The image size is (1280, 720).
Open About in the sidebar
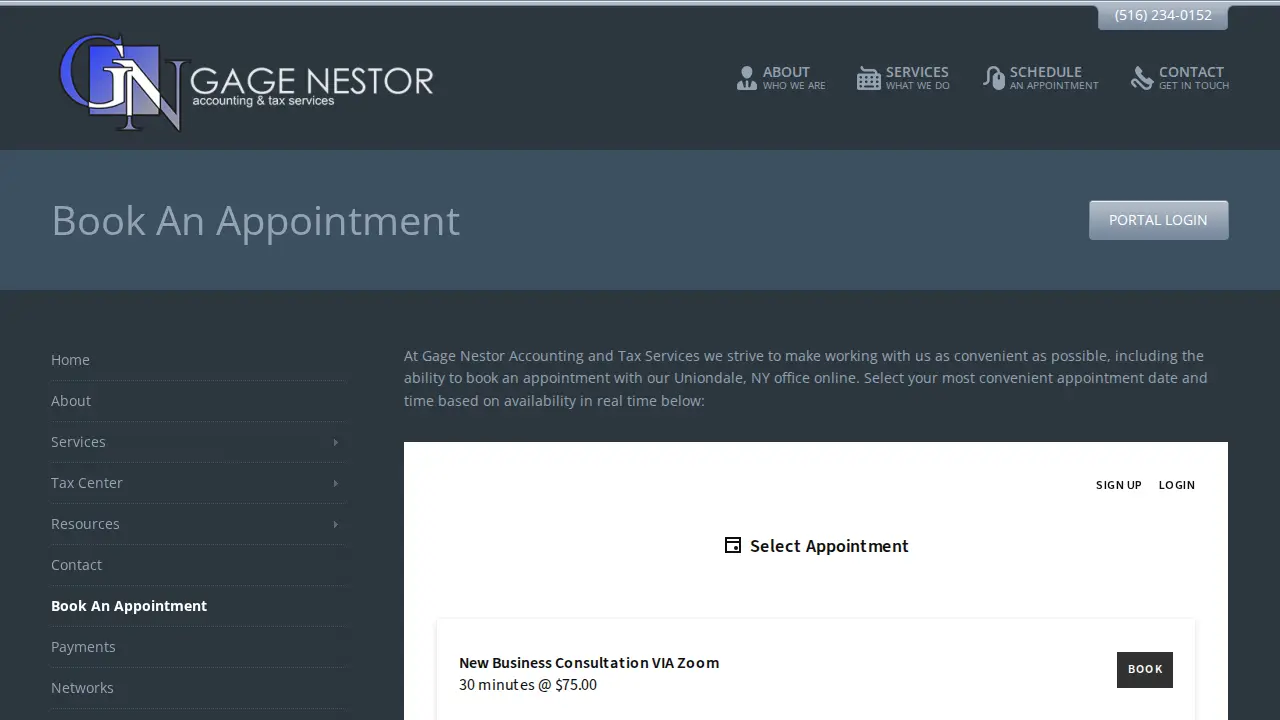(71, 401)
